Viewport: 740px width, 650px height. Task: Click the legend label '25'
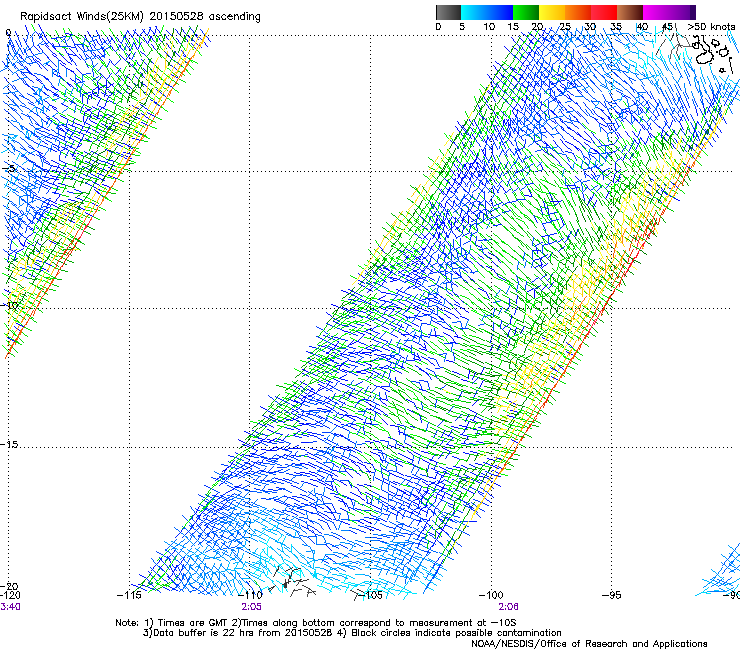565,27
